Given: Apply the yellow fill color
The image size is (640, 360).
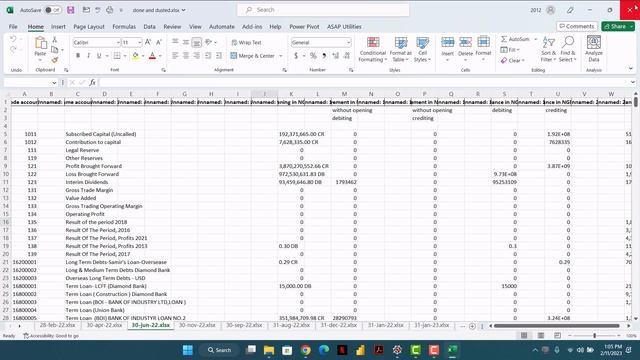Looking at the screenshot, I should 135,56.
